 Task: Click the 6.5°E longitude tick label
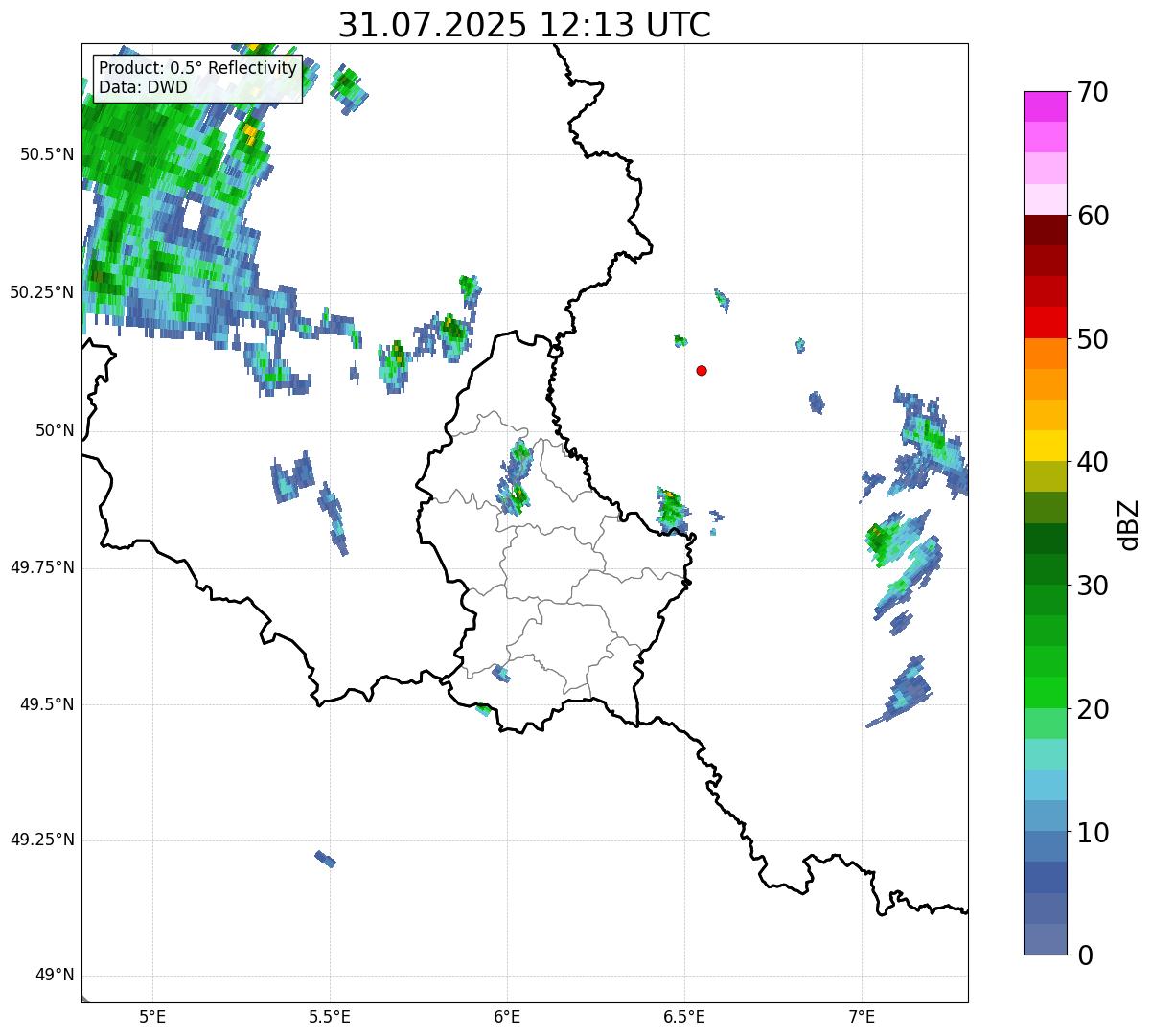click(x=684, y=1016)
